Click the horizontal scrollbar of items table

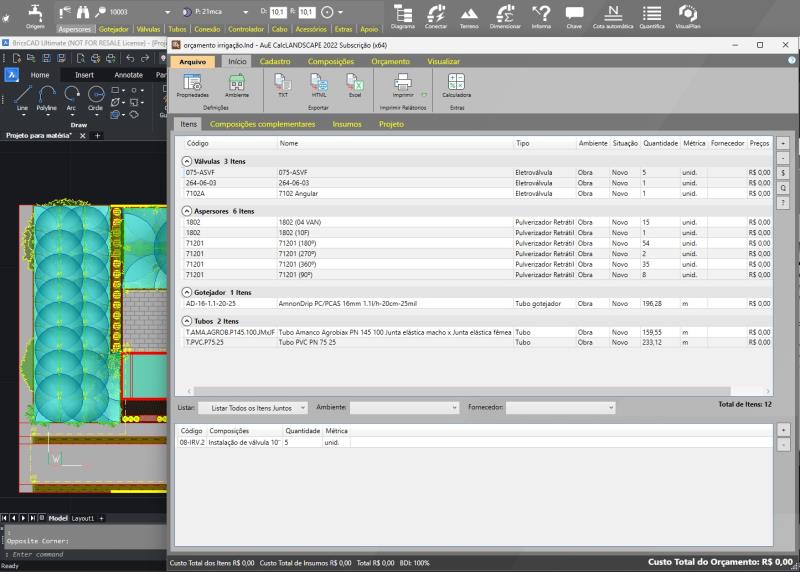tap(462, 391)
